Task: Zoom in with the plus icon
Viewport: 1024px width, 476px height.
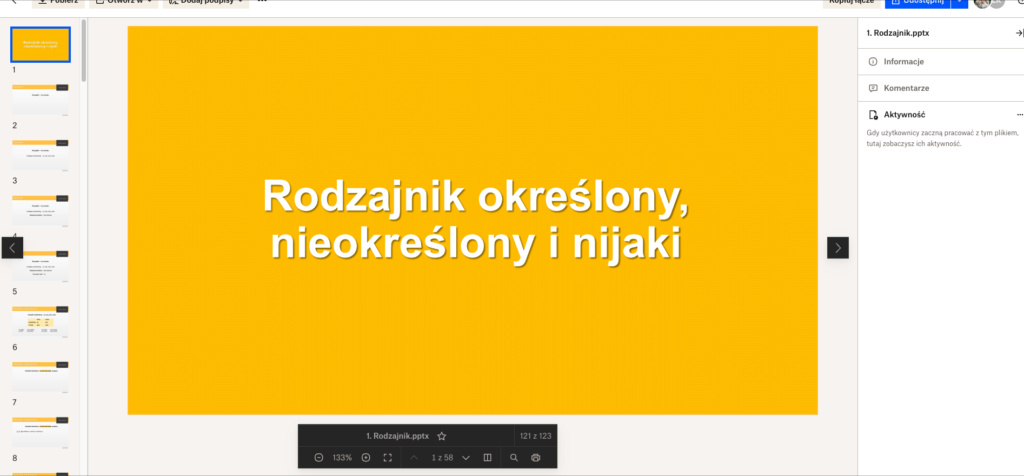Action: click(x=366, y=457)
